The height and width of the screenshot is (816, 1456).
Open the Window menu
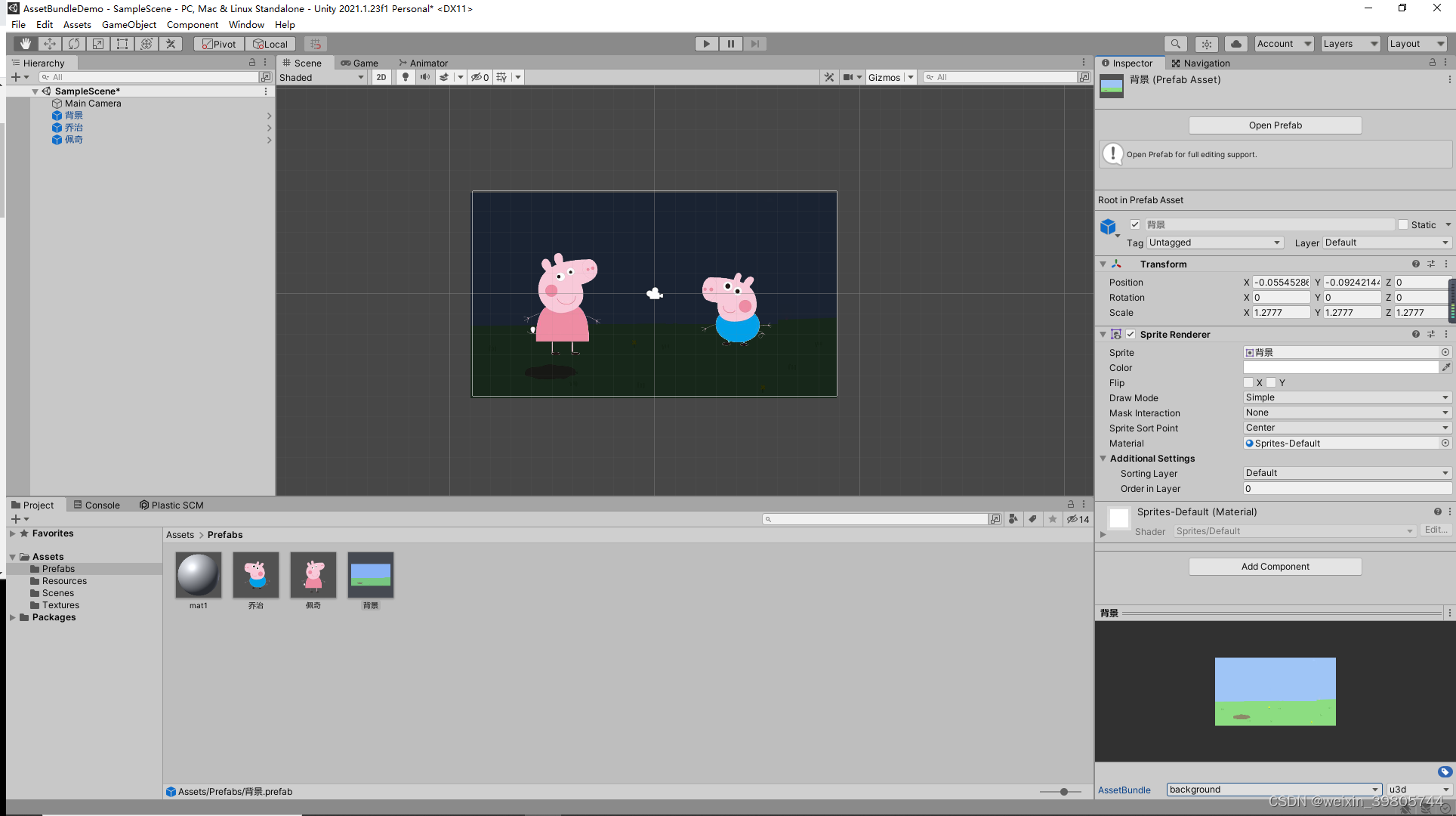coord(246,24)
